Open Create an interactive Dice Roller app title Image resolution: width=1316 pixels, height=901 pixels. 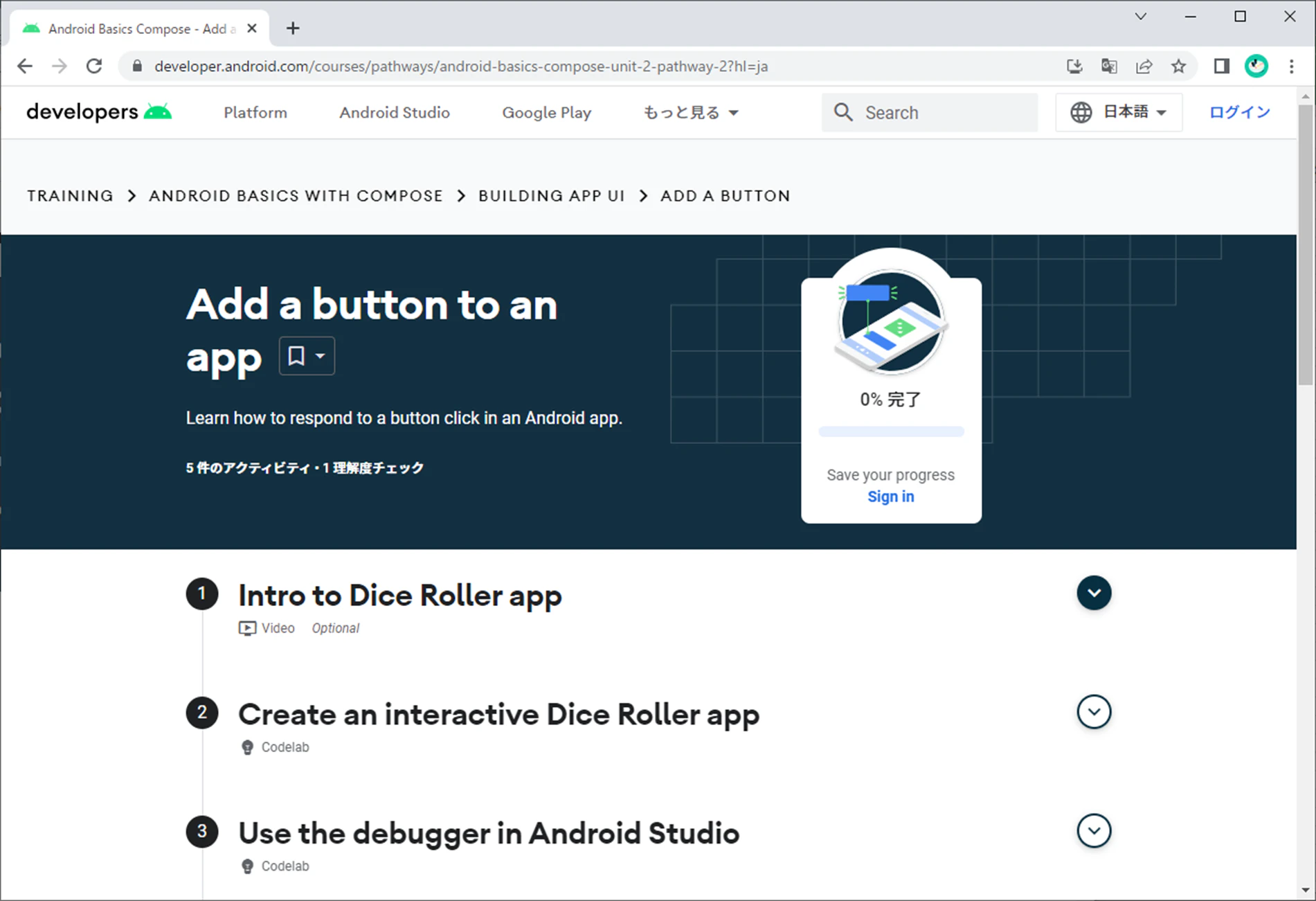(x=499, y=715)
